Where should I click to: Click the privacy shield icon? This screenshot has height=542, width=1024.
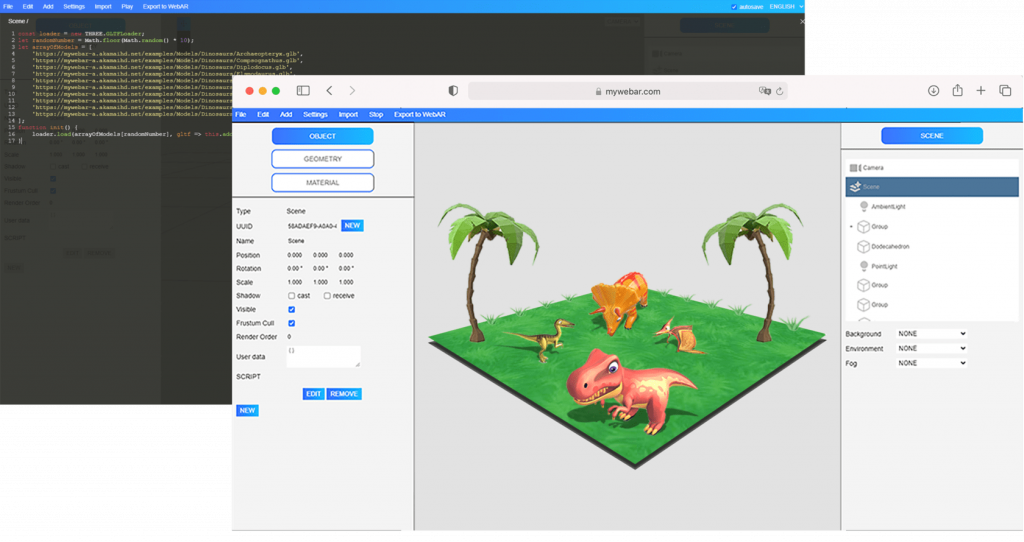coord(453,91)
